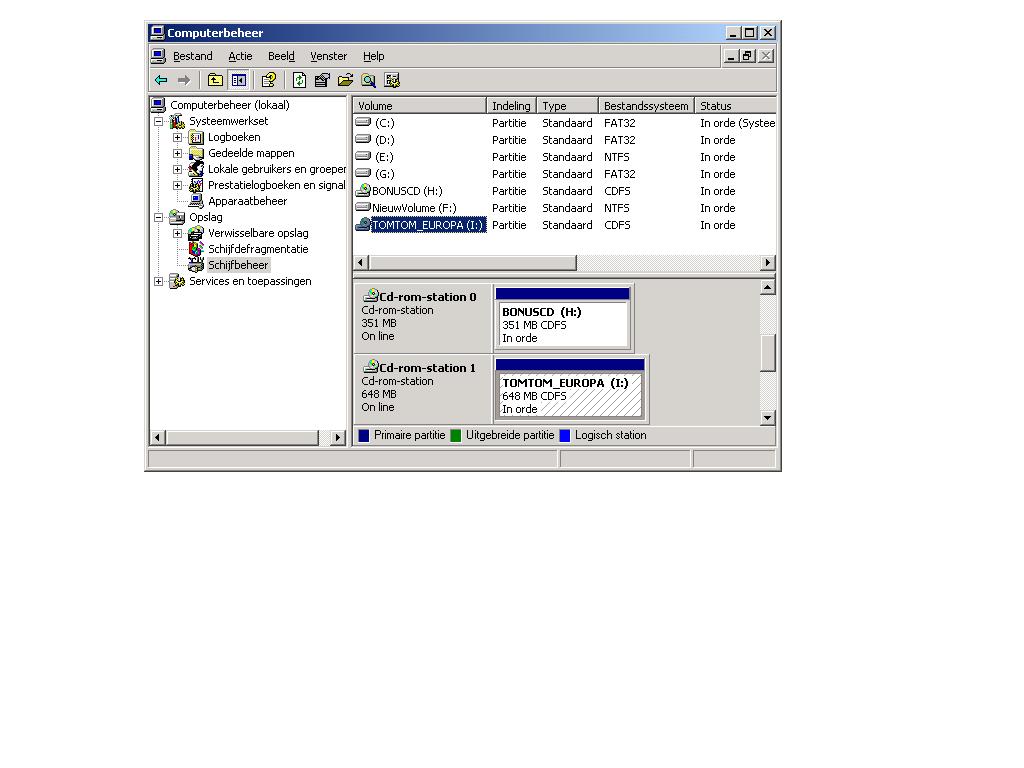Click the drive icon for volume (C:)
1024x768 pixels.
[363, 122]
